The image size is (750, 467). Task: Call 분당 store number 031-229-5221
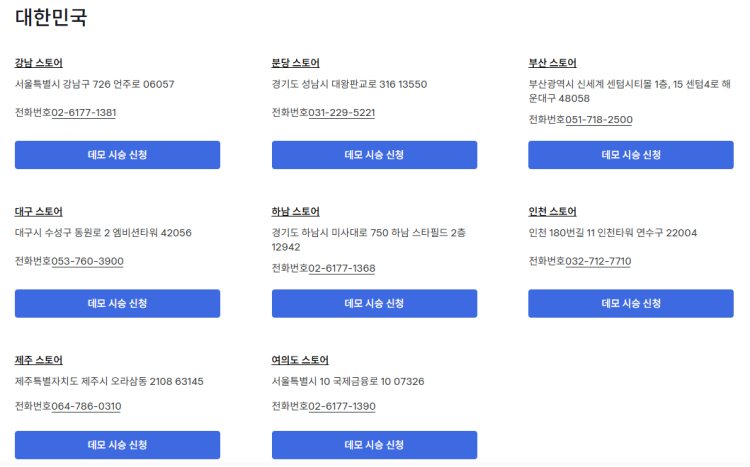tap(342, 113)
